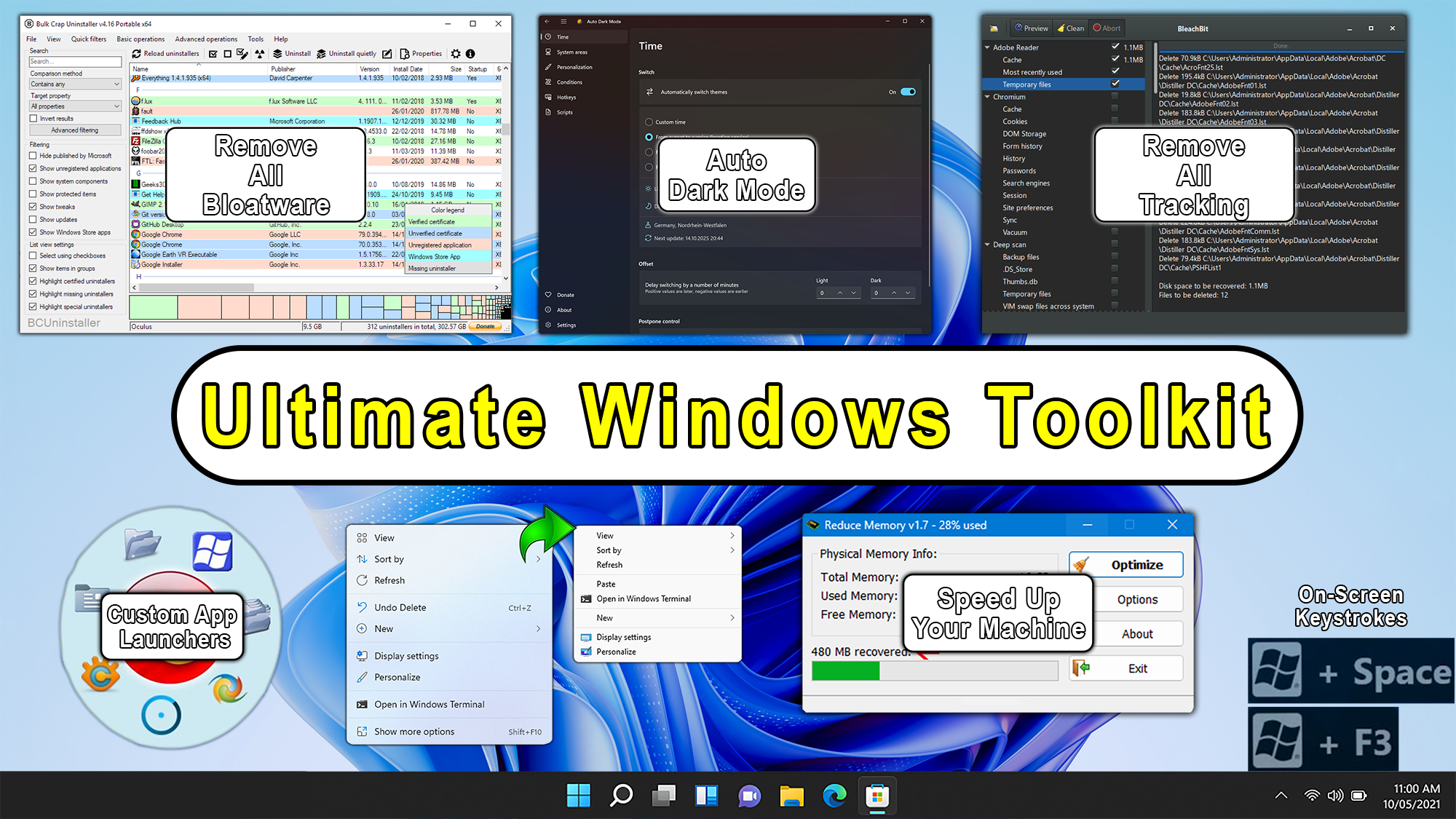Click Preview in BleachBit toolbar
Image resolution: width=1456 pixels, height=819 pixels.
click(1032, 28)
